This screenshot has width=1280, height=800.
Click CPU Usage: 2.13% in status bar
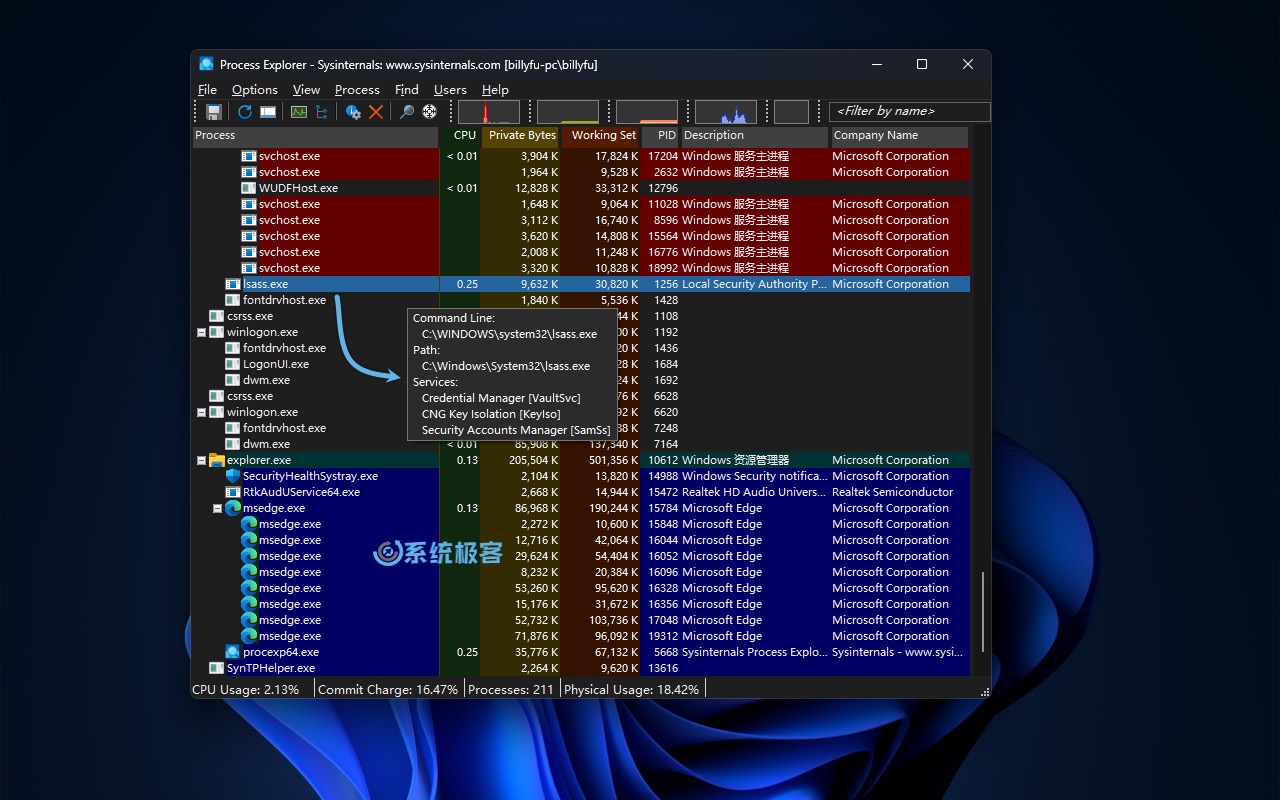pos(245,689)
